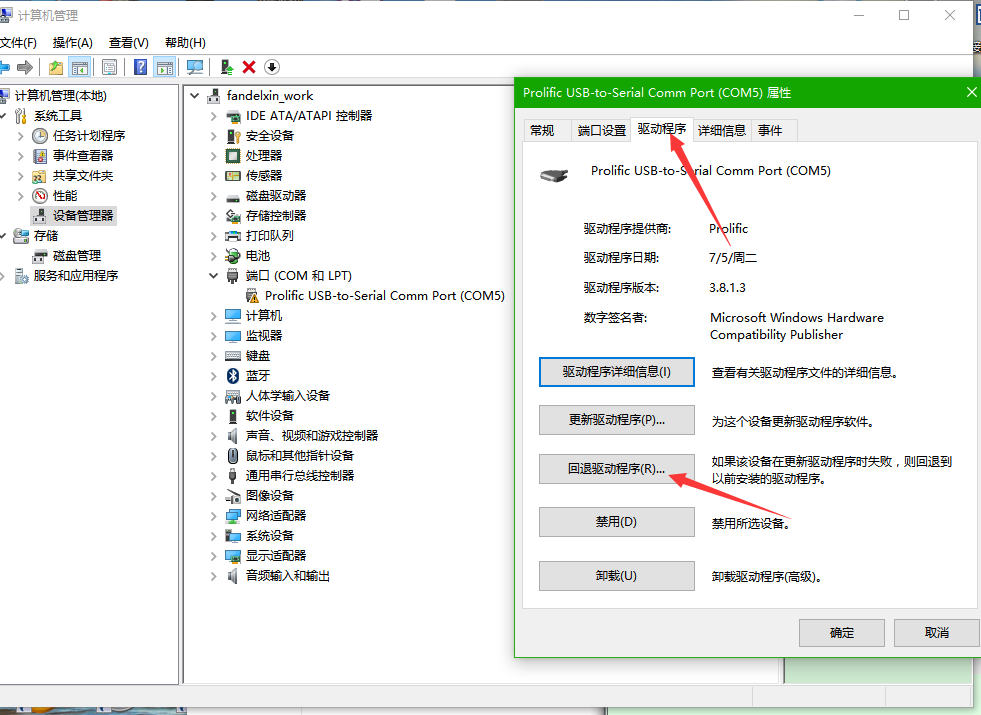Click the 打印队列 printer icon
Screen dimensions: 981x715
click(x=233, y=236)
